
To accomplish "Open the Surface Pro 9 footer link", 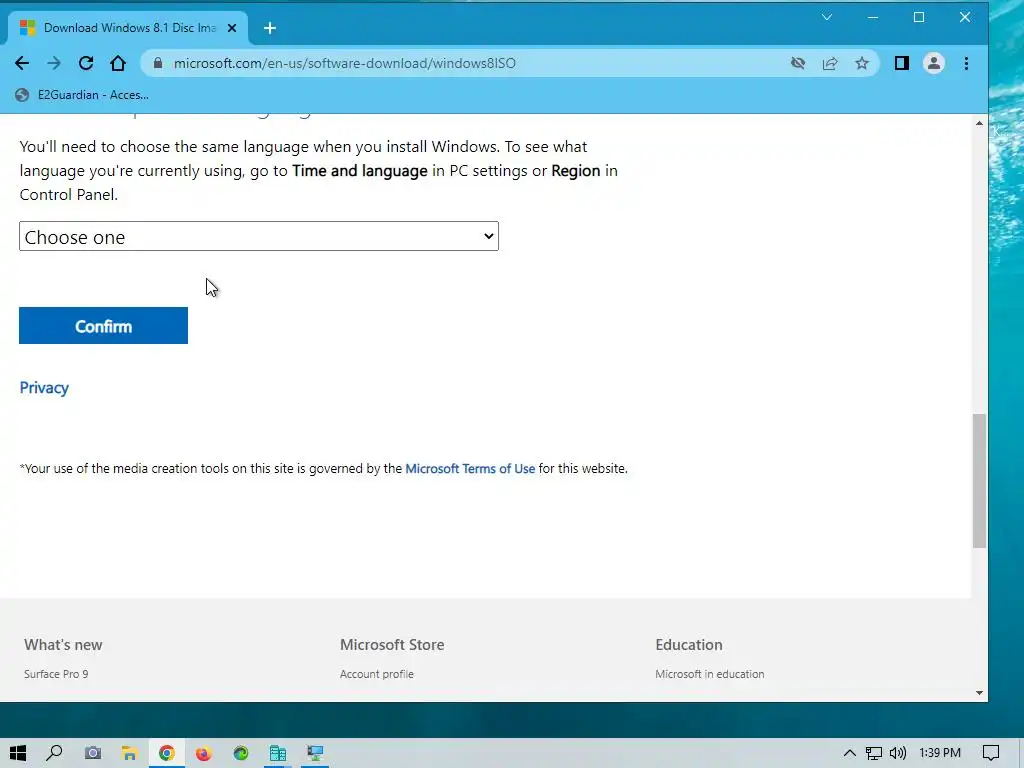I will click(x=56, y=674).
